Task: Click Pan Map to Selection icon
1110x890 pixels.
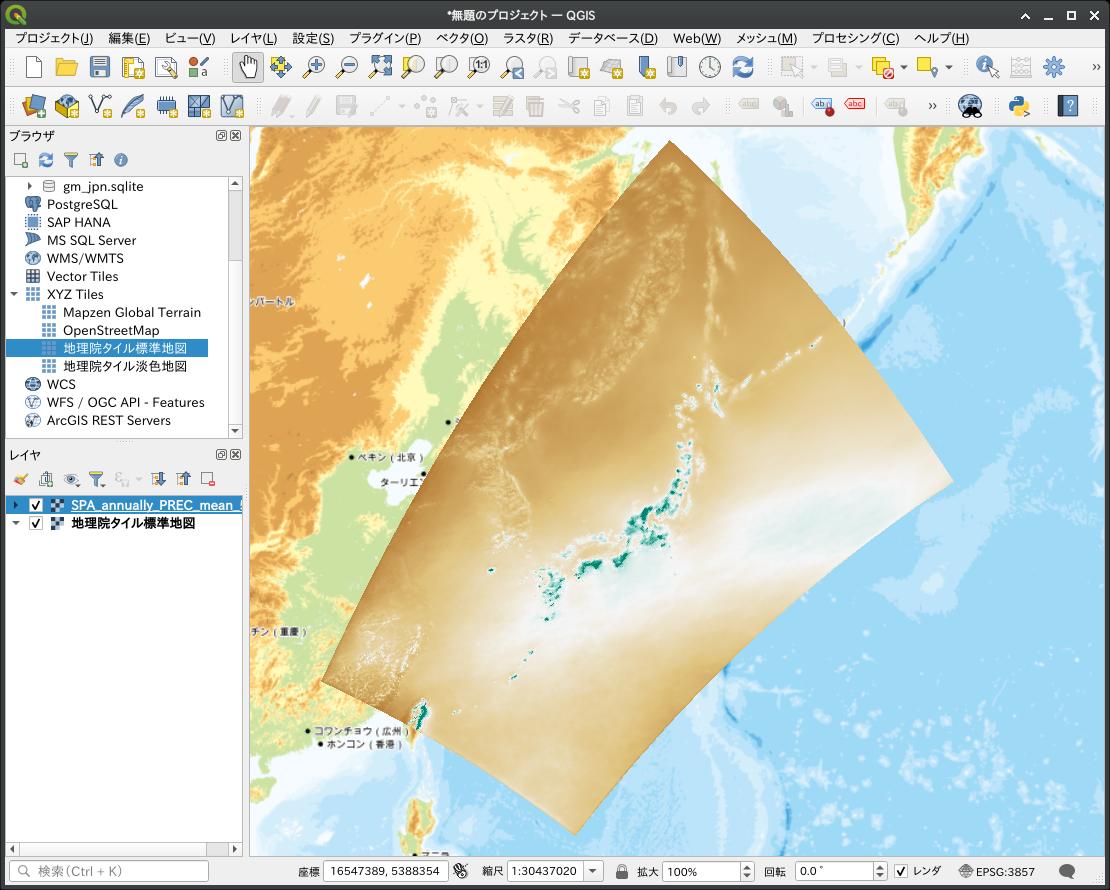Action: pyautogui.click(x=281, y=67)
